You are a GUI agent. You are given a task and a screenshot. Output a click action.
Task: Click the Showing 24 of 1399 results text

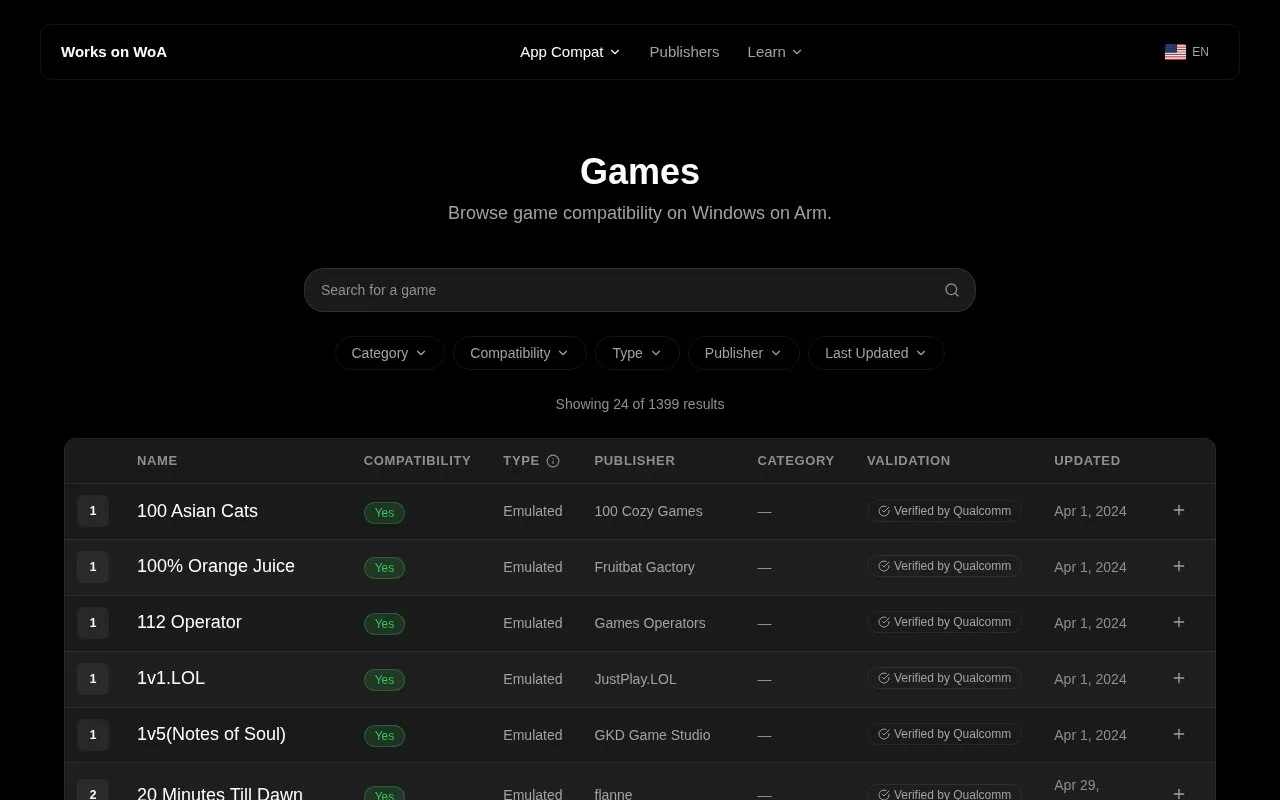(640, 404)
